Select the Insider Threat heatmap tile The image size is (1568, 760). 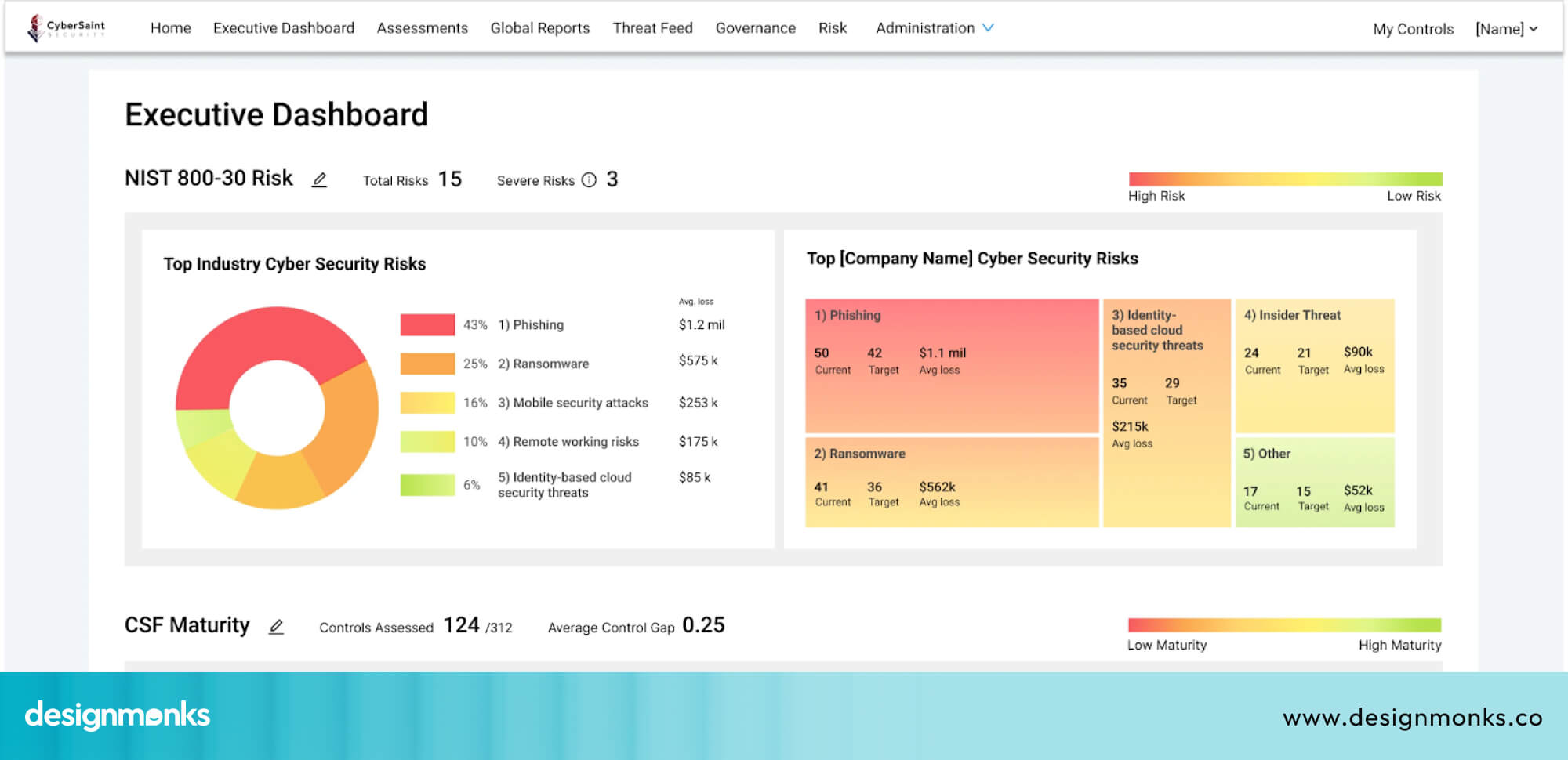pos(1314,364)
